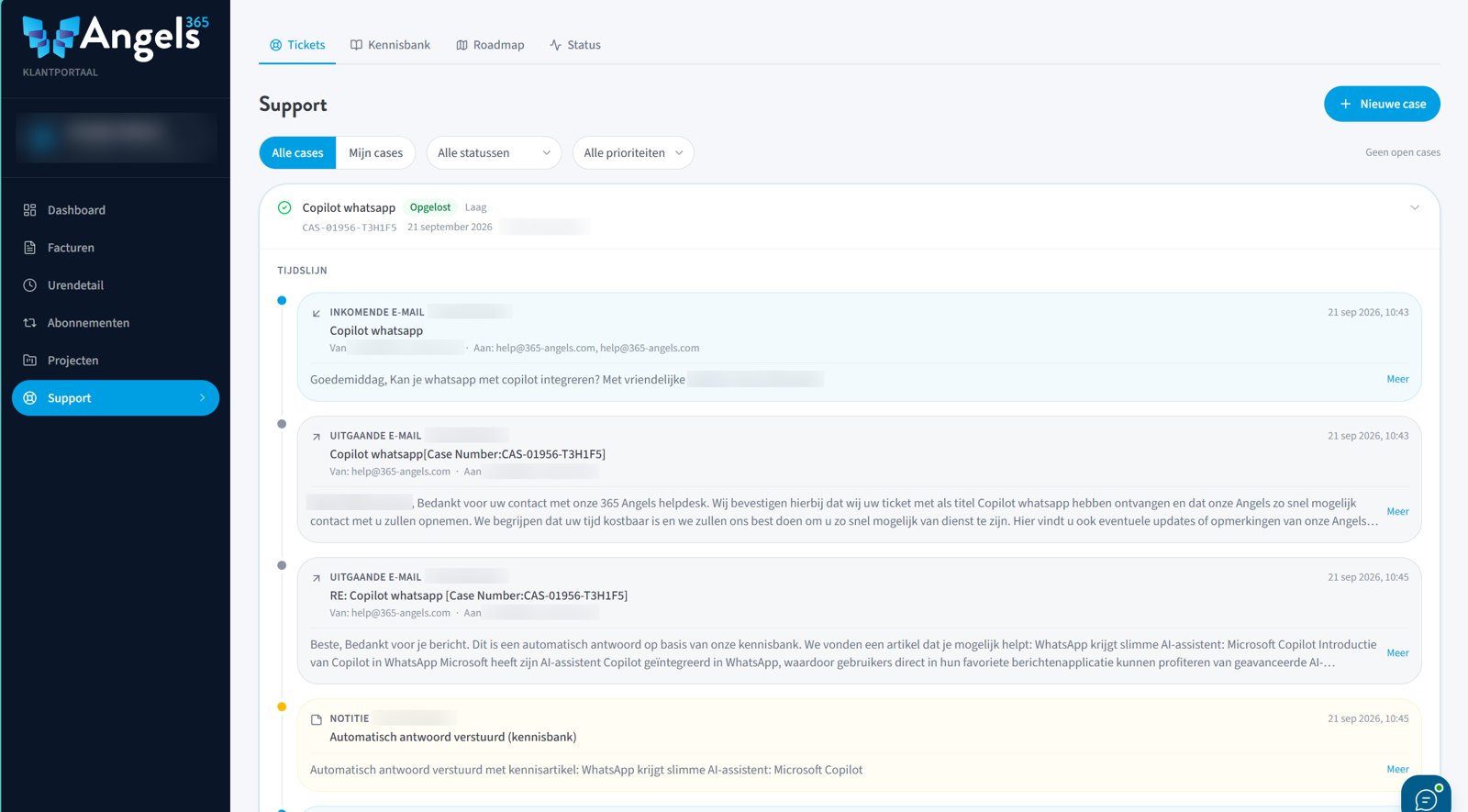
Task: Click the 'Laag' priority label
Action: 475,207
